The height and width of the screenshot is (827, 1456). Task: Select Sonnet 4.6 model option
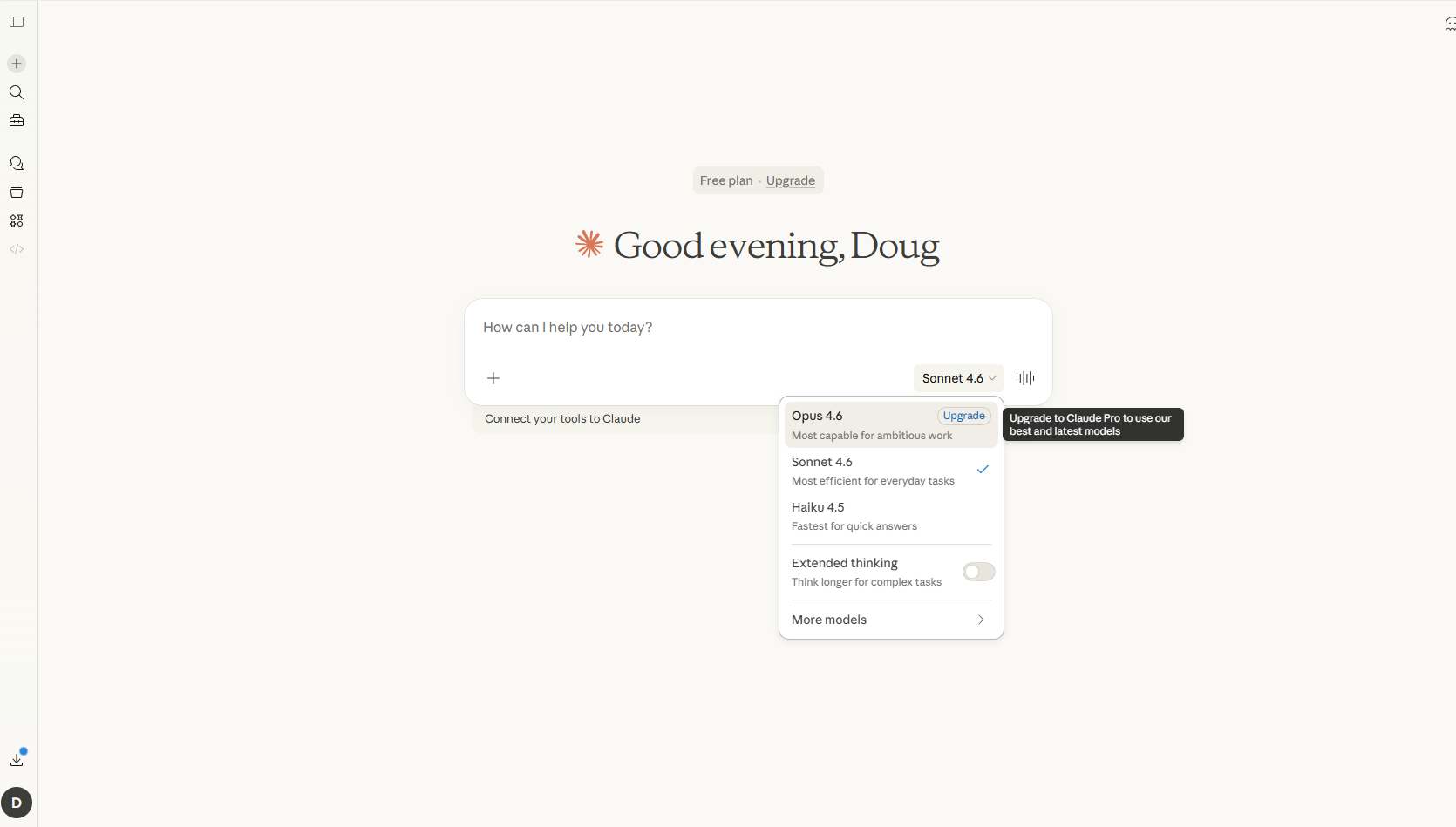(x=891, y=471)
